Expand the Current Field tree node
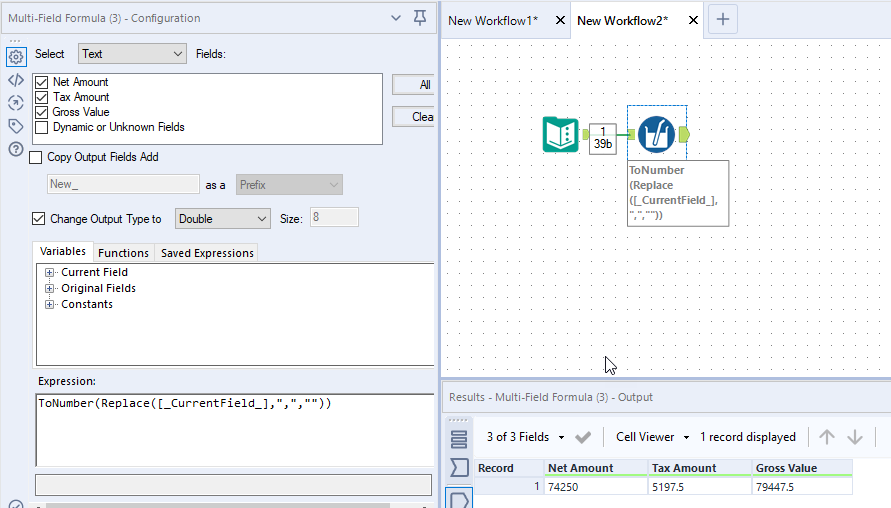This screenshot has height=508, width=891. (x=49, y=273)
